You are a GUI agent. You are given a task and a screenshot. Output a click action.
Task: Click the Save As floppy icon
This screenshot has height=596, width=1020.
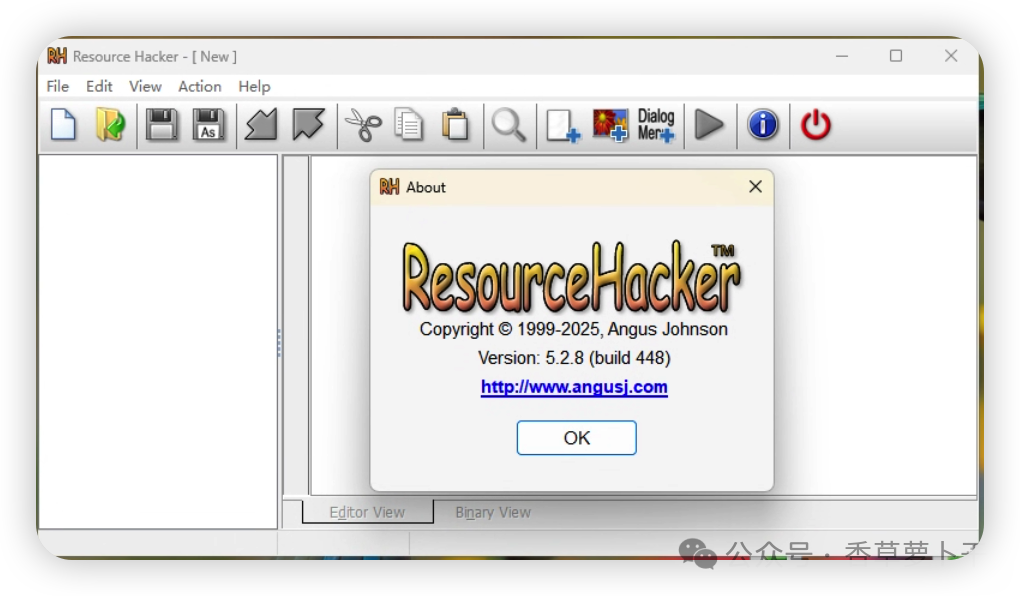208,124
